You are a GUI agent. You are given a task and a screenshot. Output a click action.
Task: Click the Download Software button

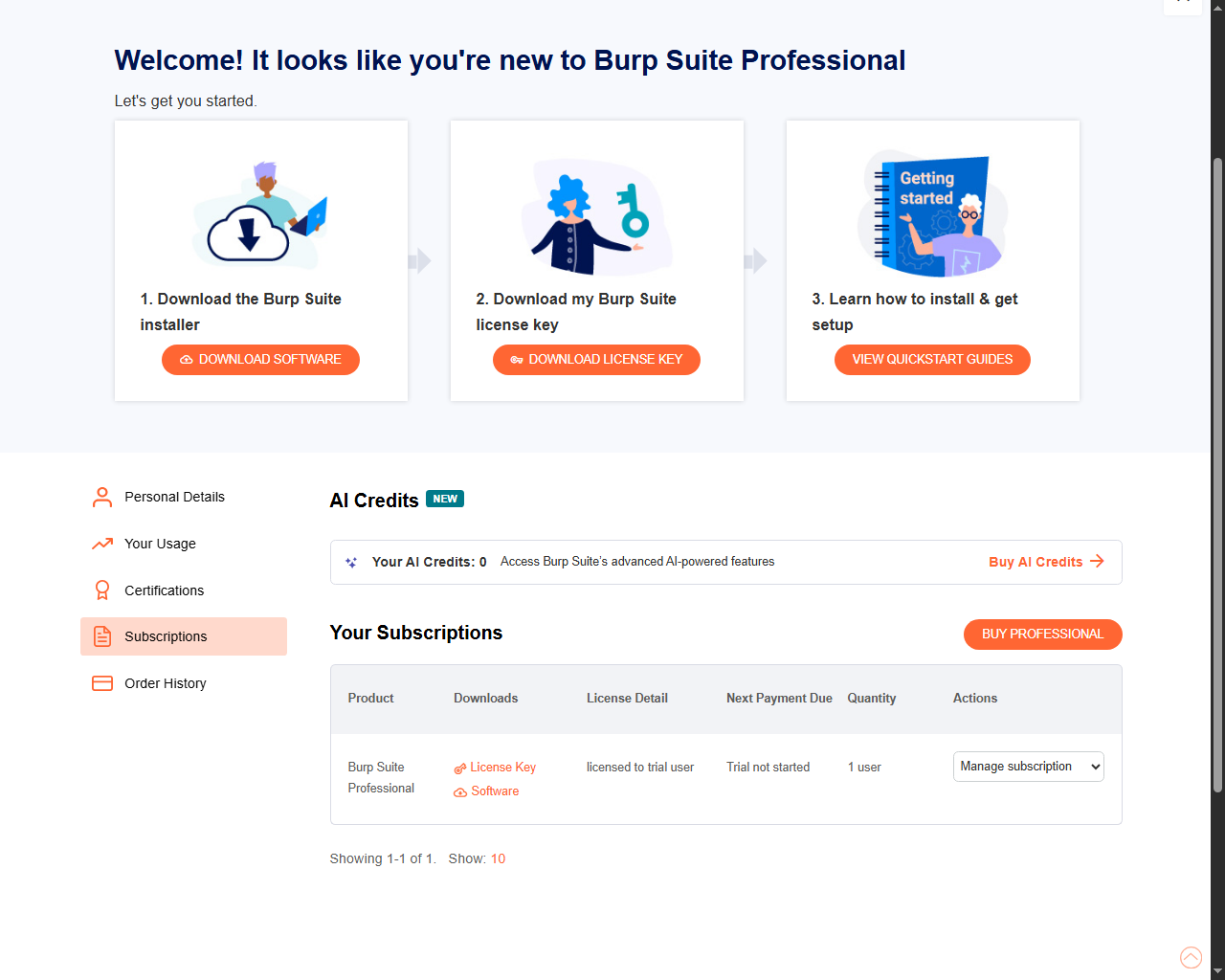tap(260, 360)
